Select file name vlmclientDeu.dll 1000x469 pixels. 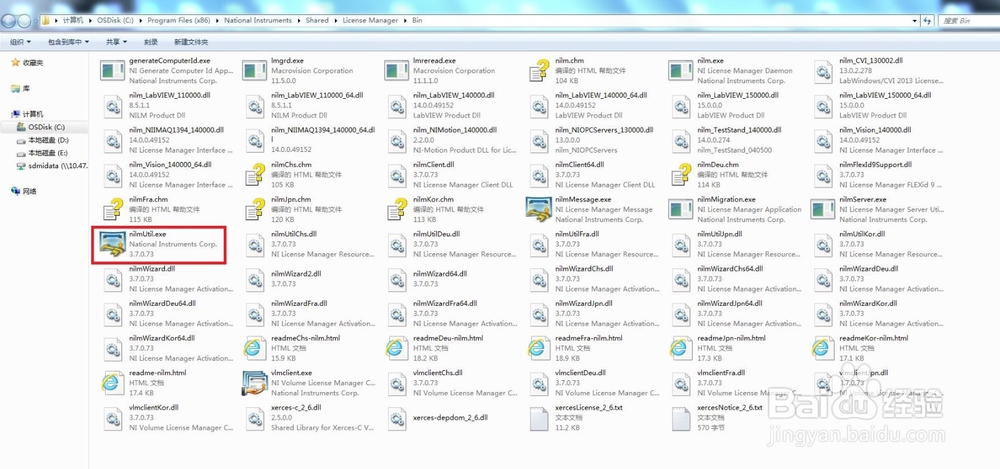[580, 373]
